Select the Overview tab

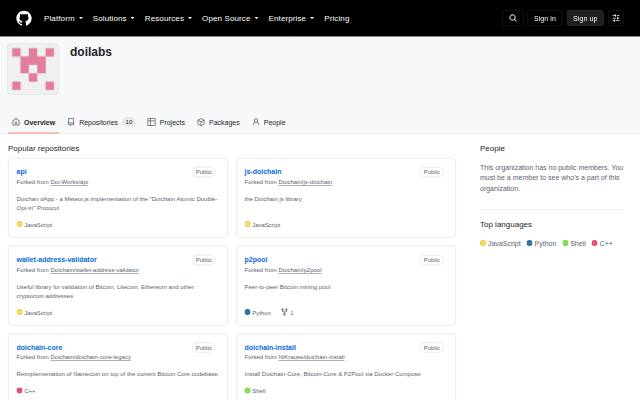point(33,122)
